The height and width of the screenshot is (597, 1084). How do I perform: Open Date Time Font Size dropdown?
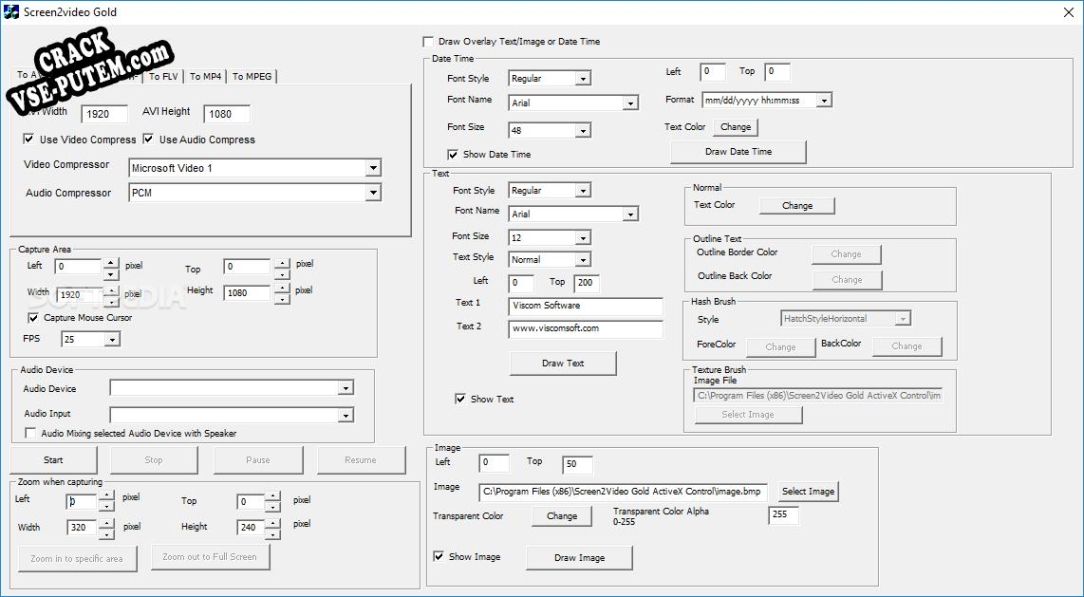pyautogui.click(x=583, y=131)
